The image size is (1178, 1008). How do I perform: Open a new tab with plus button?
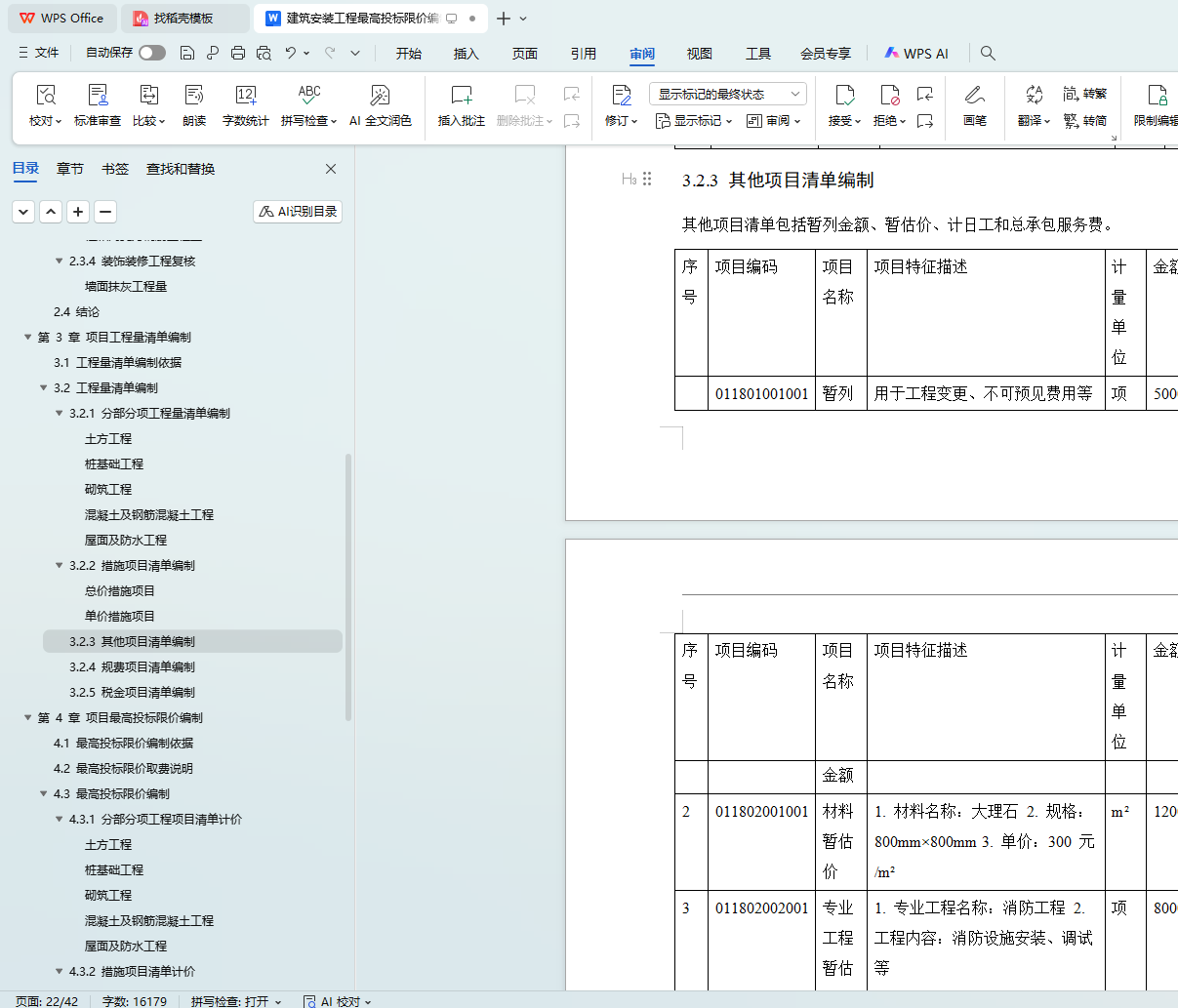504,19
